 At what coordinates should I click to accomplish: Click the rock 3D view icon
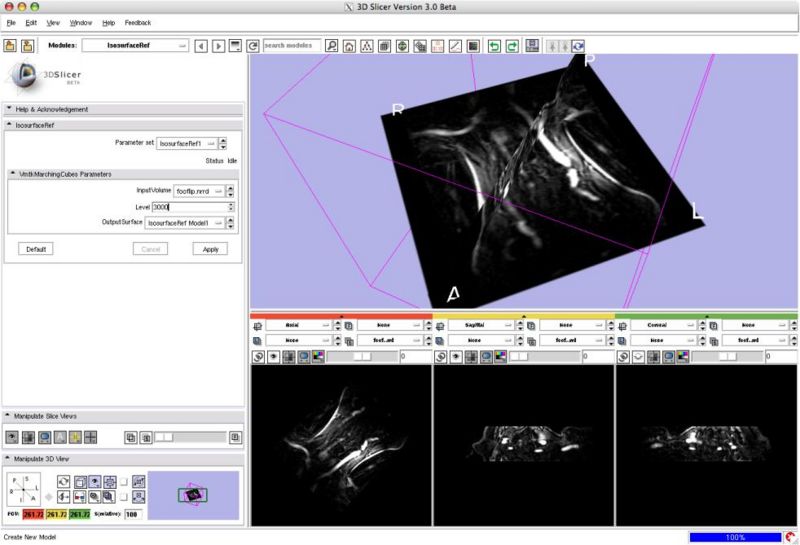tap(63, 496)
